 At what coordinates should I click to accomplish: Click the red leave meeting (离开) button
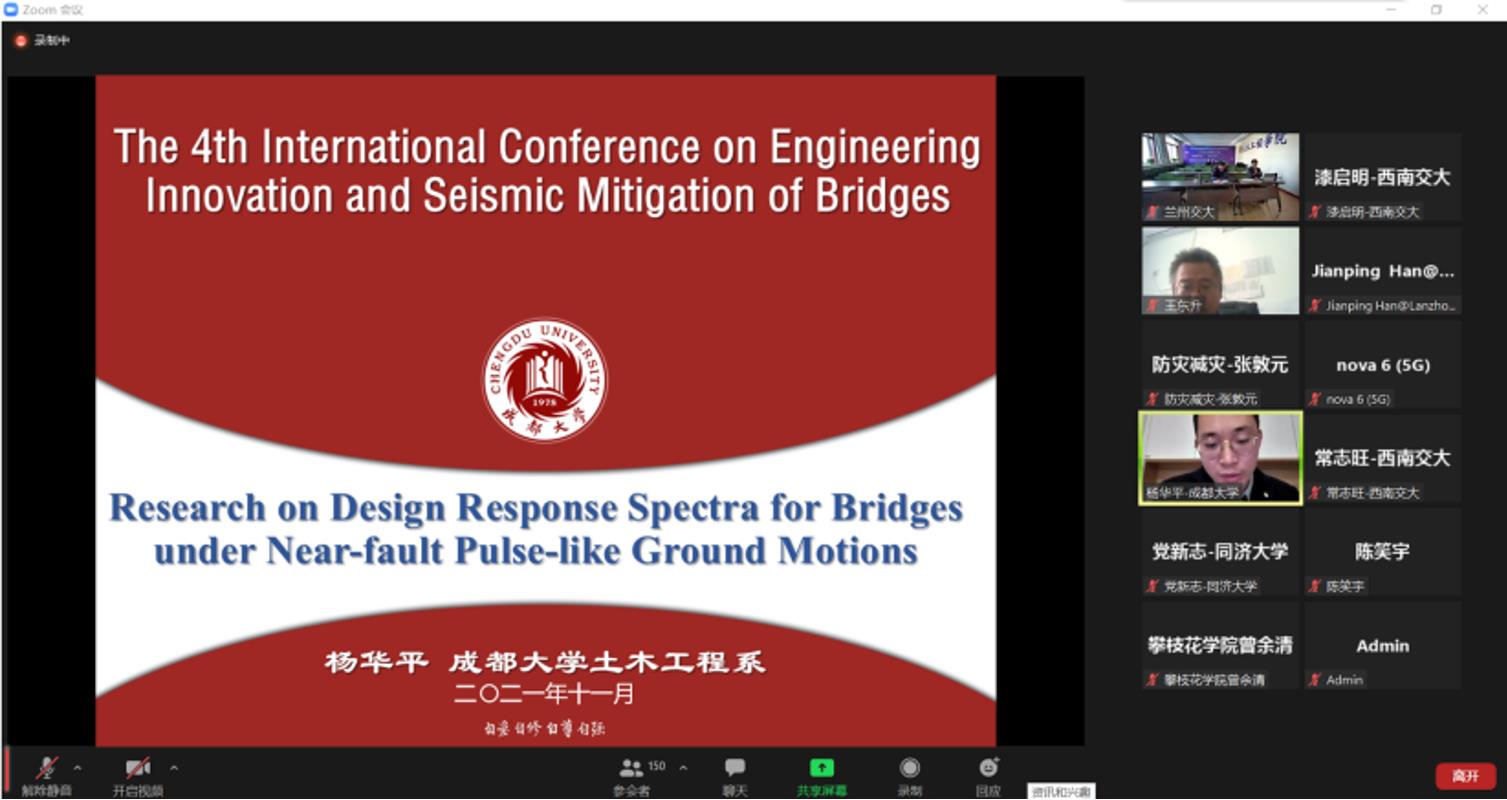(x=1465, y=776)
